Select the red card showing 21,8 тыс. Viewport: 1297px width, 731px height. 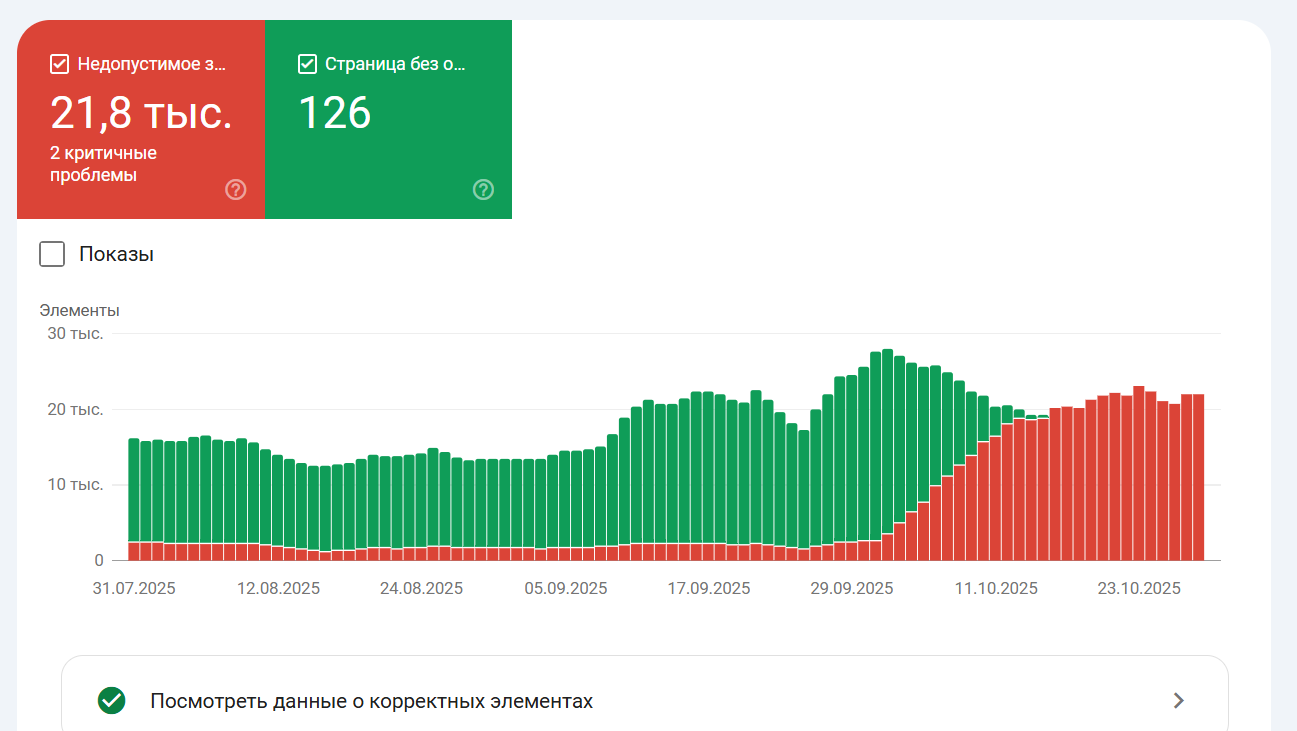pos(141,115)
